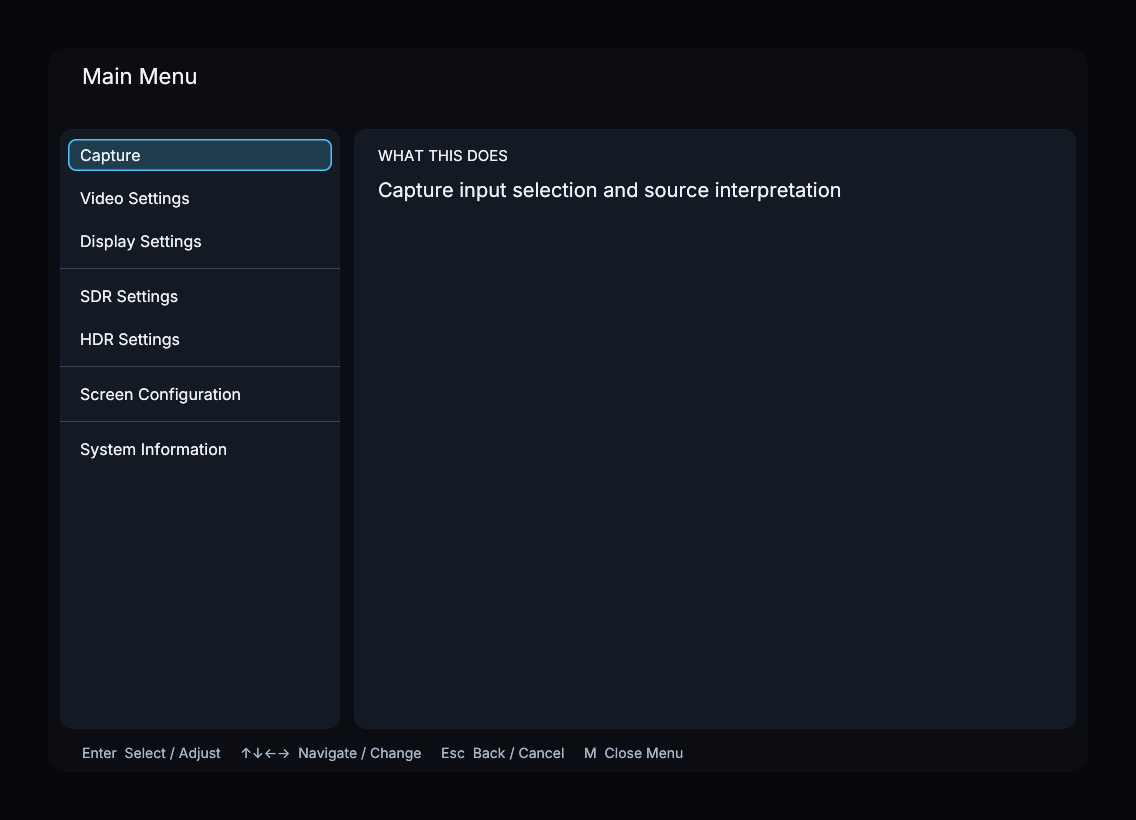Click the Main Menu title
Image resolution: width=1136 pixels, height=820 pixels.
(x=139, y=76)
